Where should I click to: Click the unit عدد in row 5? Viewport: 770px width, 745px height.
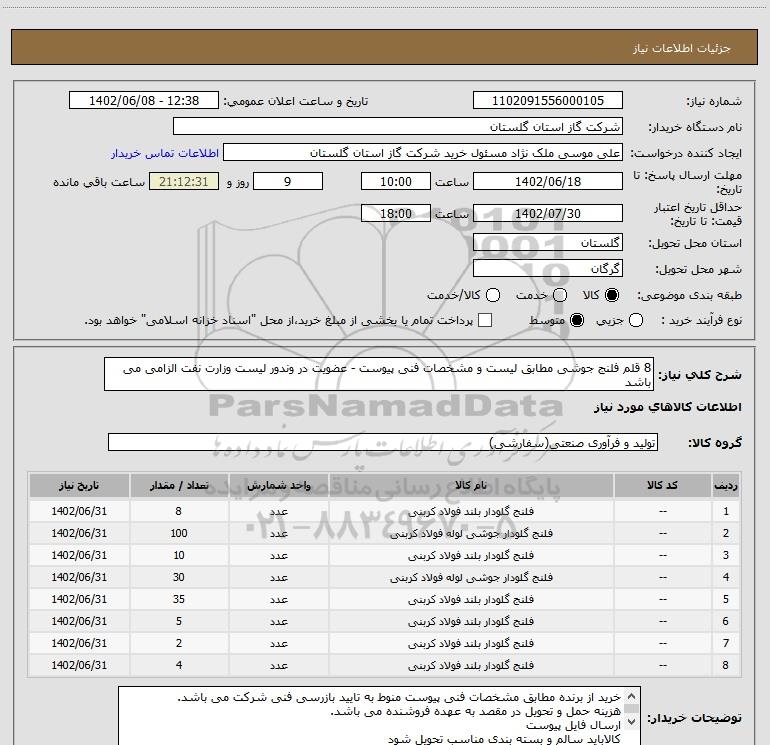(278, 599)
